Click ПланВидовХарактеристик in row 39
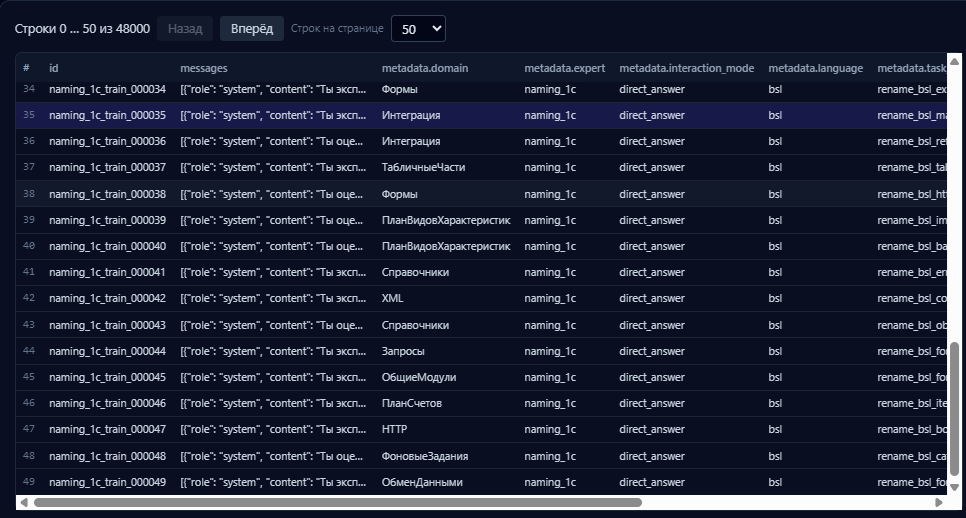This screenshot has height=518, width=966. [x=446, y=220]
